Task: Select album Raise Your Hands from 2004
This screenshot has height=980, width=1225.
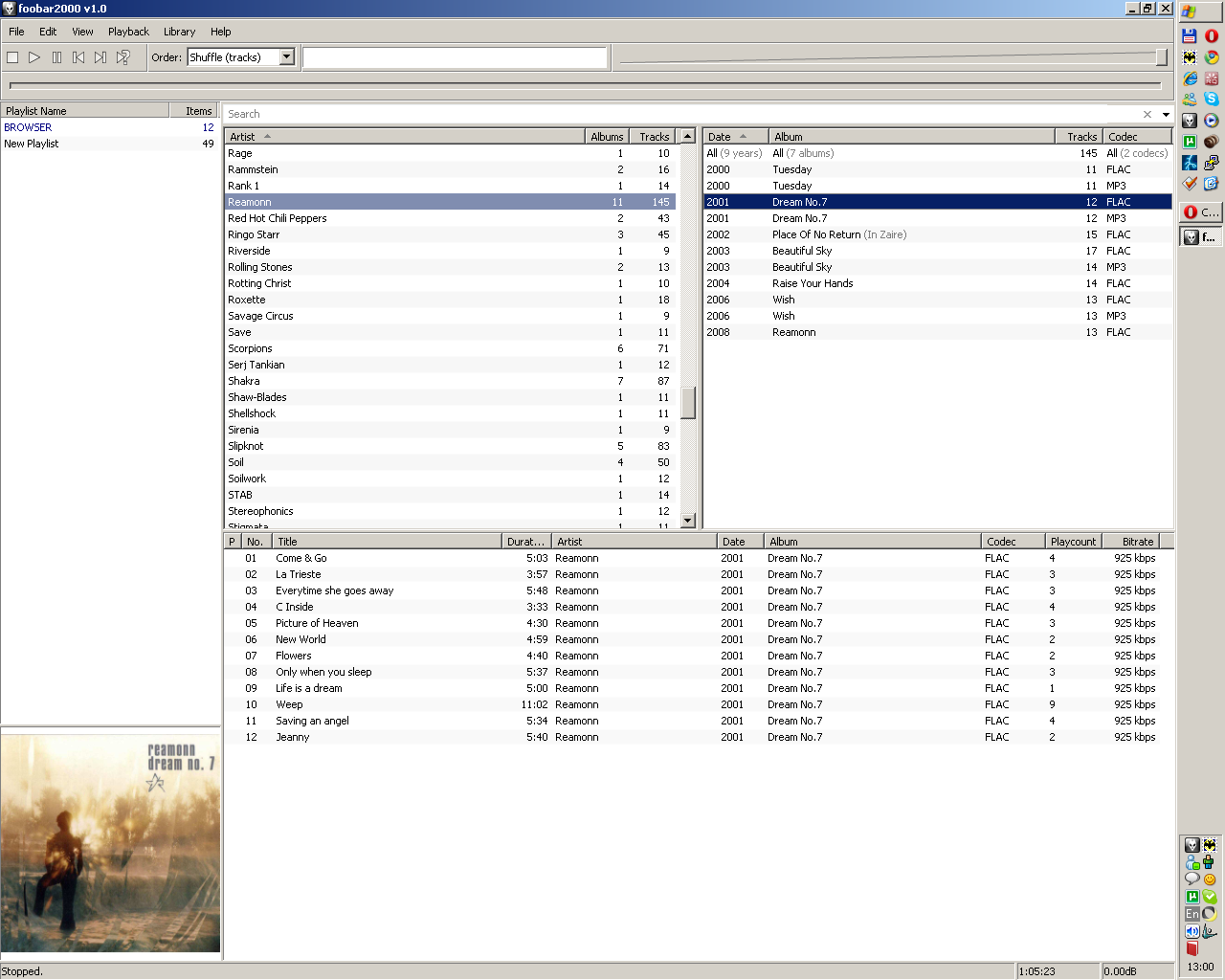Action: (x=938, y=283)
